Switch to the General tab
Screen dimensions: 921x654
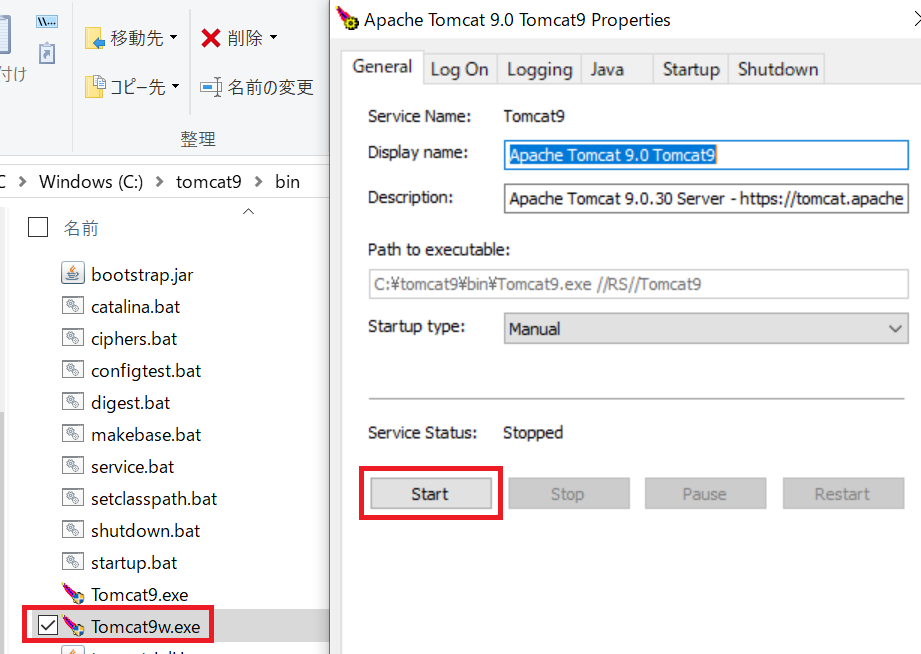tap(382, 67)
